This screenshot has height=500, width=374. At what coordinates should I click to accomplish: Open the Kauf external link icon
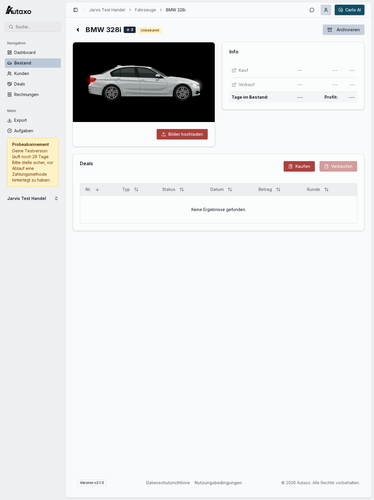coord(234,70)
